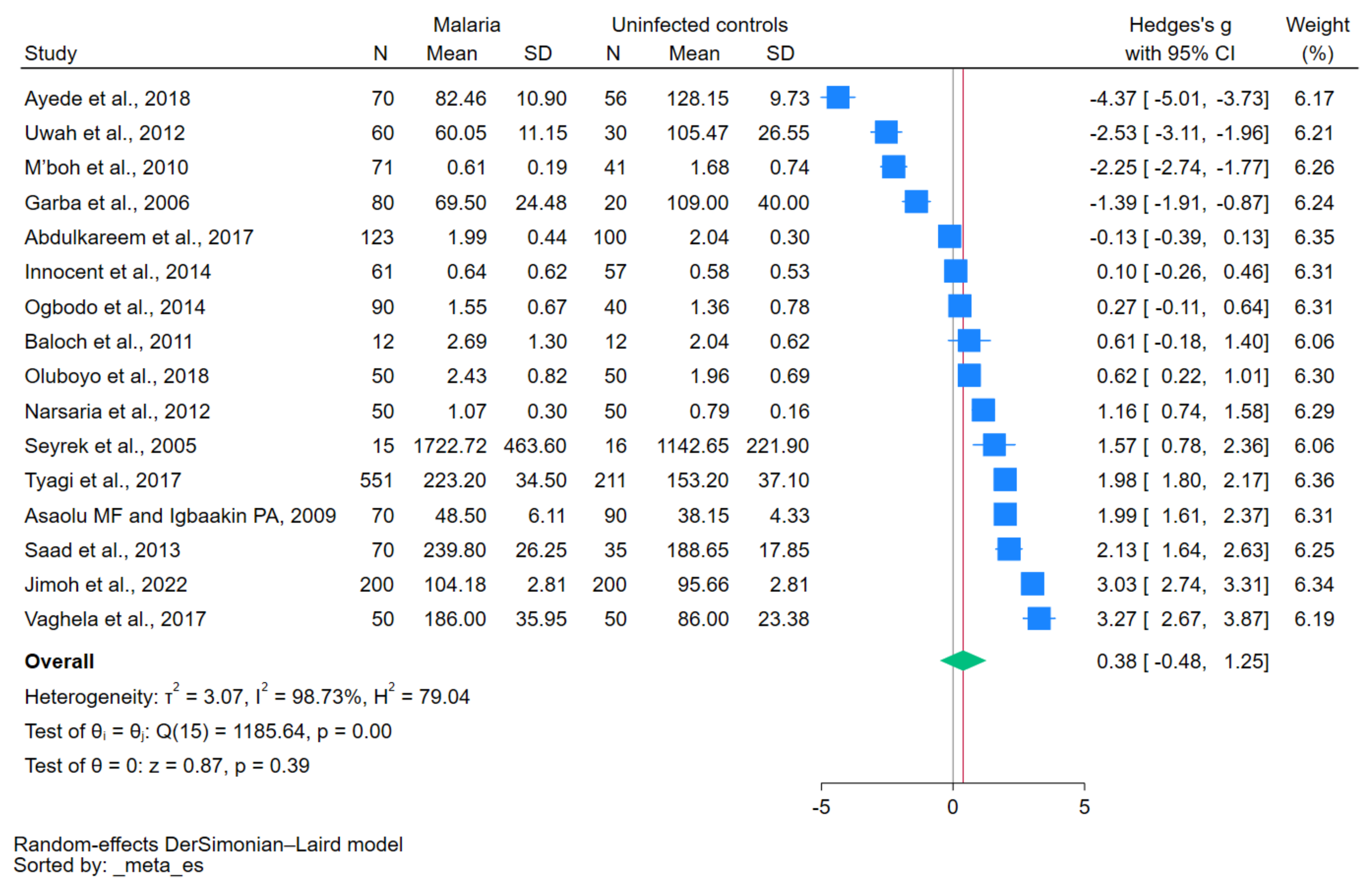Click the Heterogeneity statistics line
Image resolution: width=1372 pixels, height=887 pixels.
247,697
